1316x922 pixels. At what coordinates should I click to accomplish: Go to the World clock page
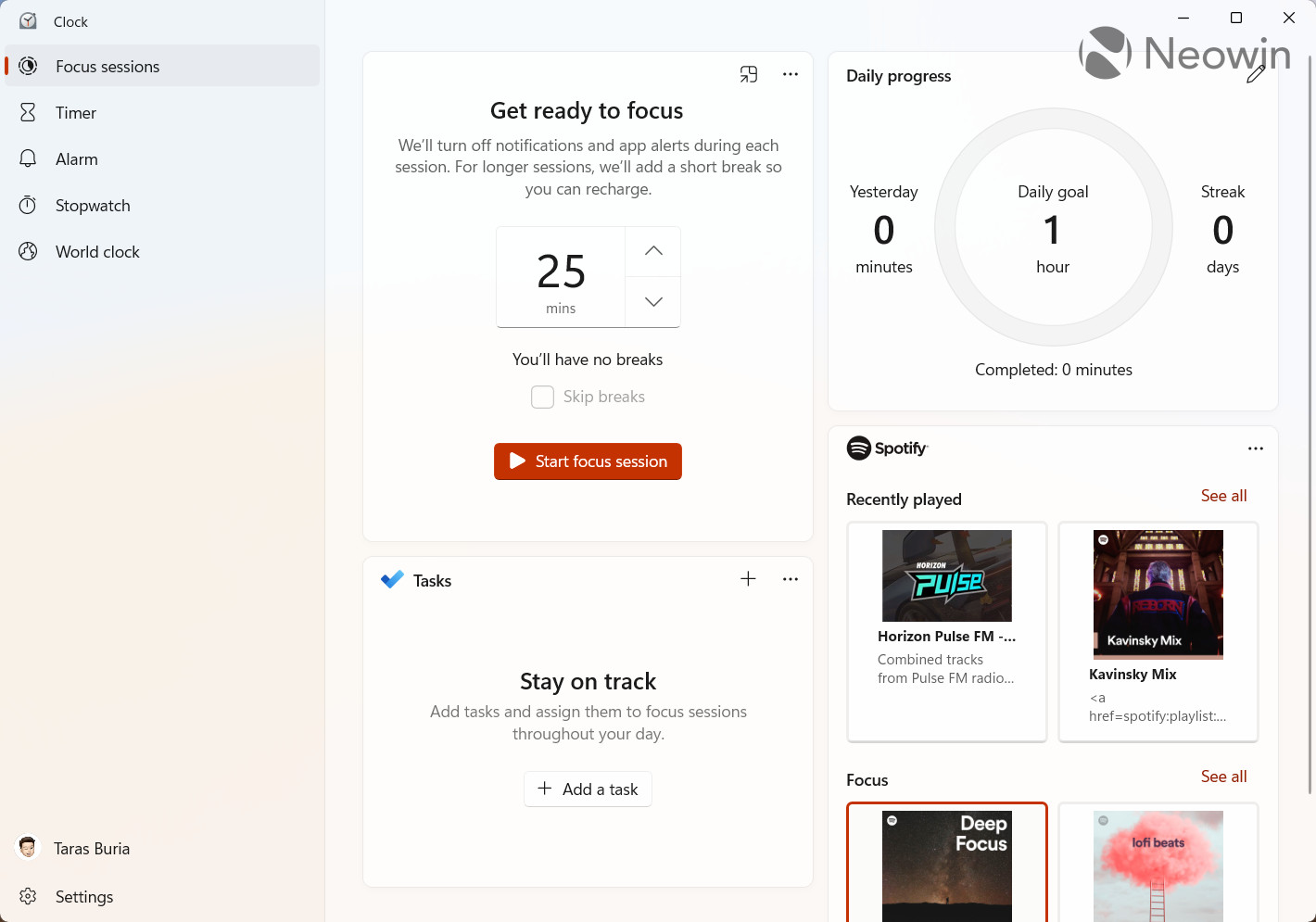click(x=97, y=252)
